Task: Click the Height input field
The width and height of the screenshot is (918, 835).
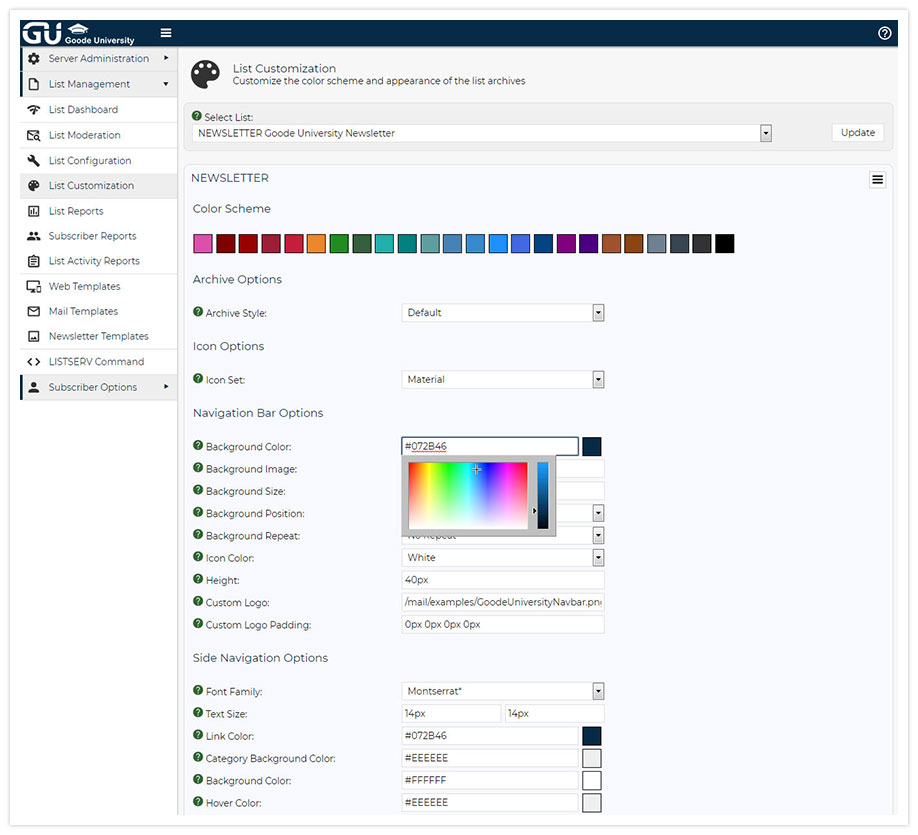Action: 503,580
